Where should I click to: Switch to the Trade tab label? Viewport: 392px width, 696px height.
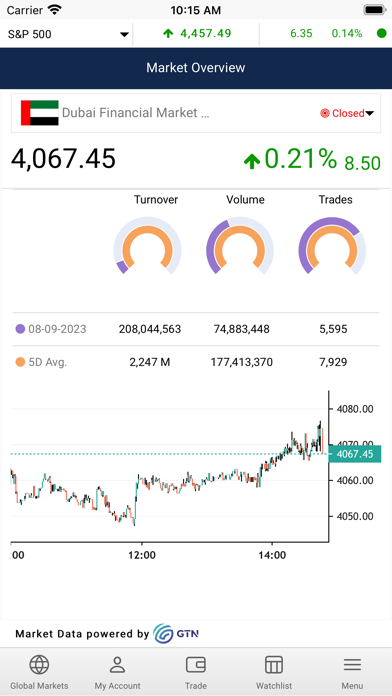pyautogui.click(x=196, y=685)
